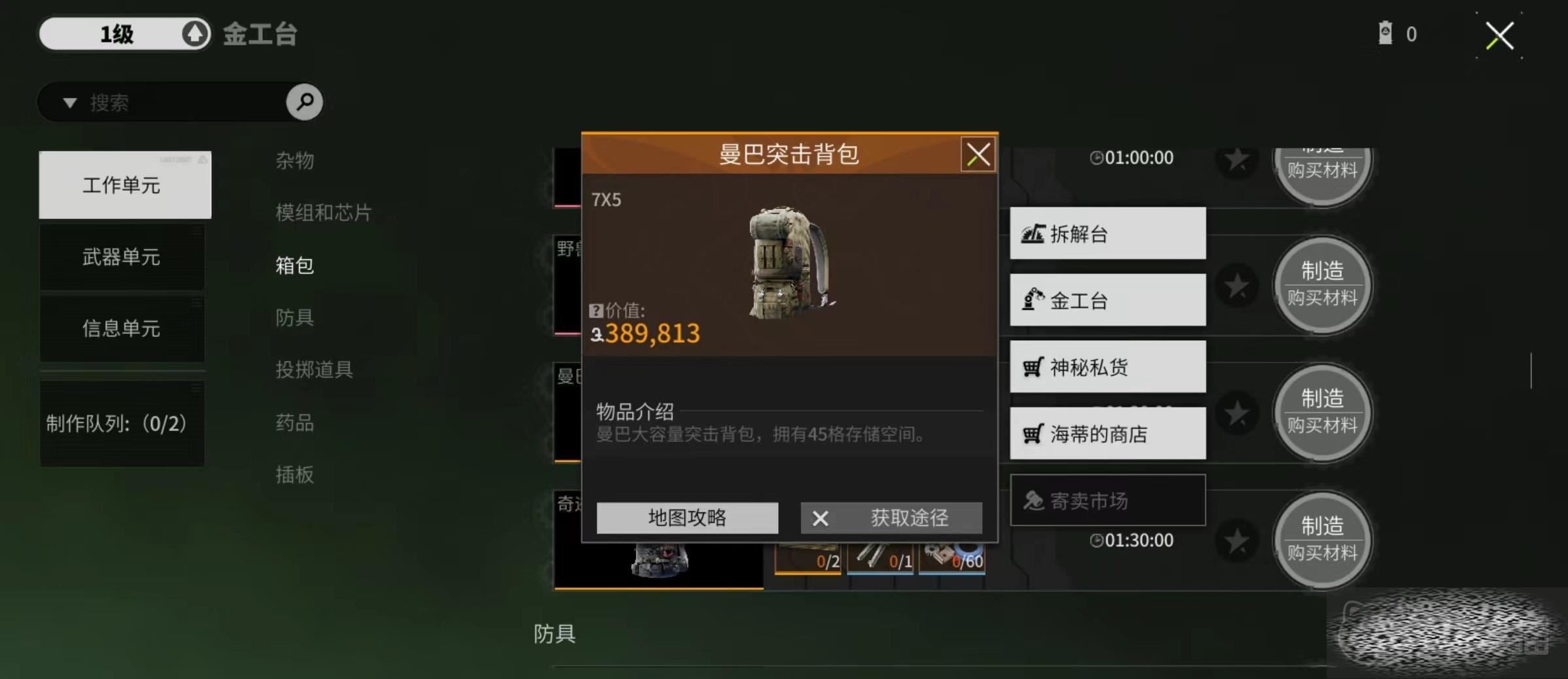This screenshot has height=679, width=1568.
Task: Toggle favorite star on the second recipe row
Action: point(1236,286)
